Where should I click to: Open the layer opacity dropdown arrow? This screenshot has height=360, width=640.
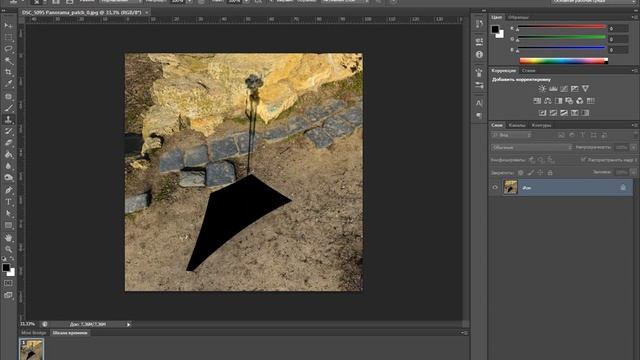pos(633,147)
